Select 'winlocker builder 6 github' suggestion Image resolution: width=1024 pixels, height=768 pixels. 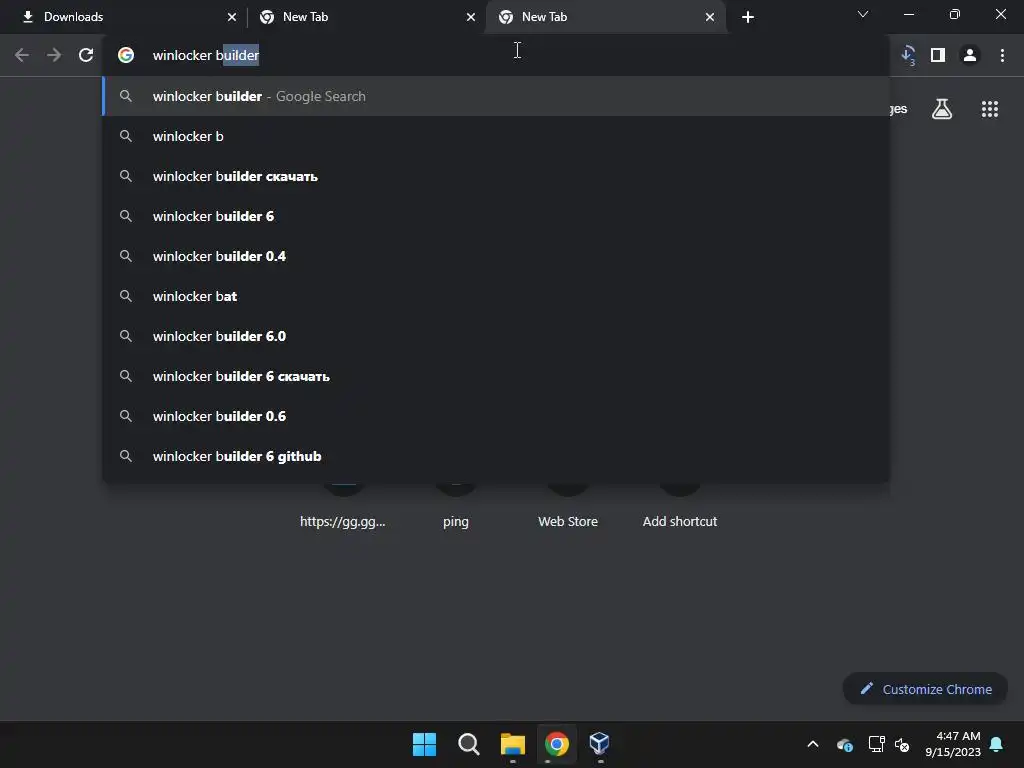pos(496,456)
